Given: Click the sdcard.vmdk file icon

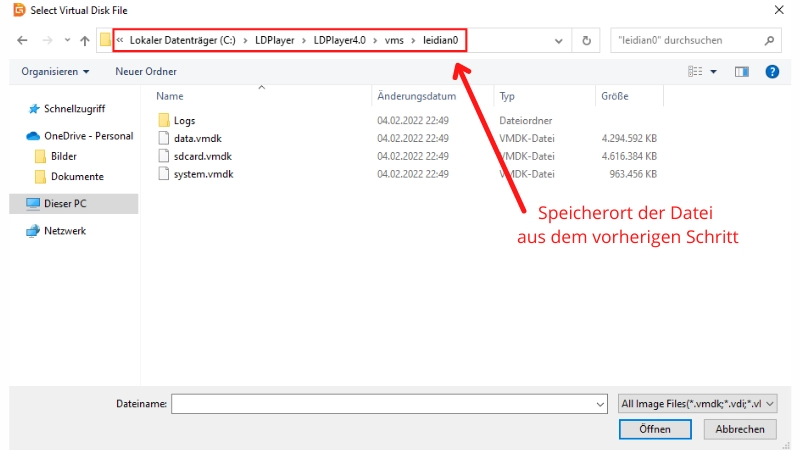Looking at the screenshot, I should [164, 156].
